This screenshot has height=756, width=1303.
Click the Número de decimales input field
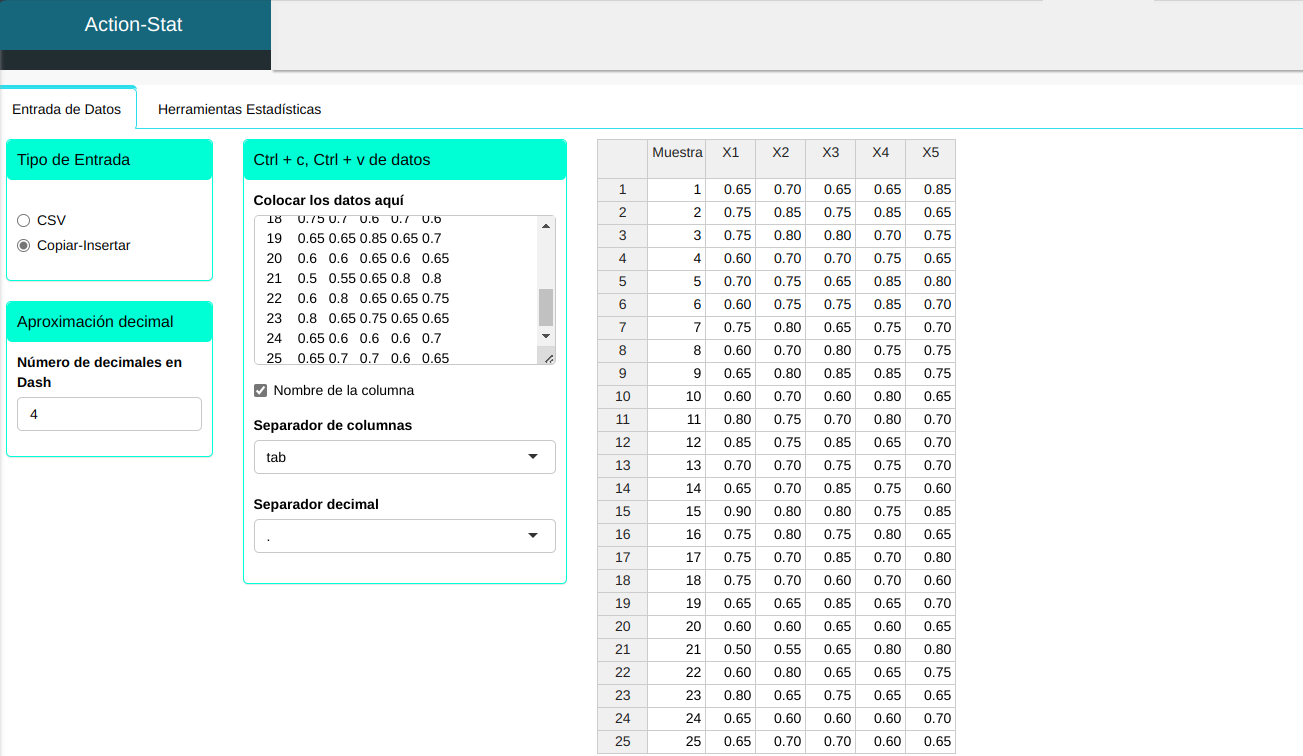coord(109,414)
